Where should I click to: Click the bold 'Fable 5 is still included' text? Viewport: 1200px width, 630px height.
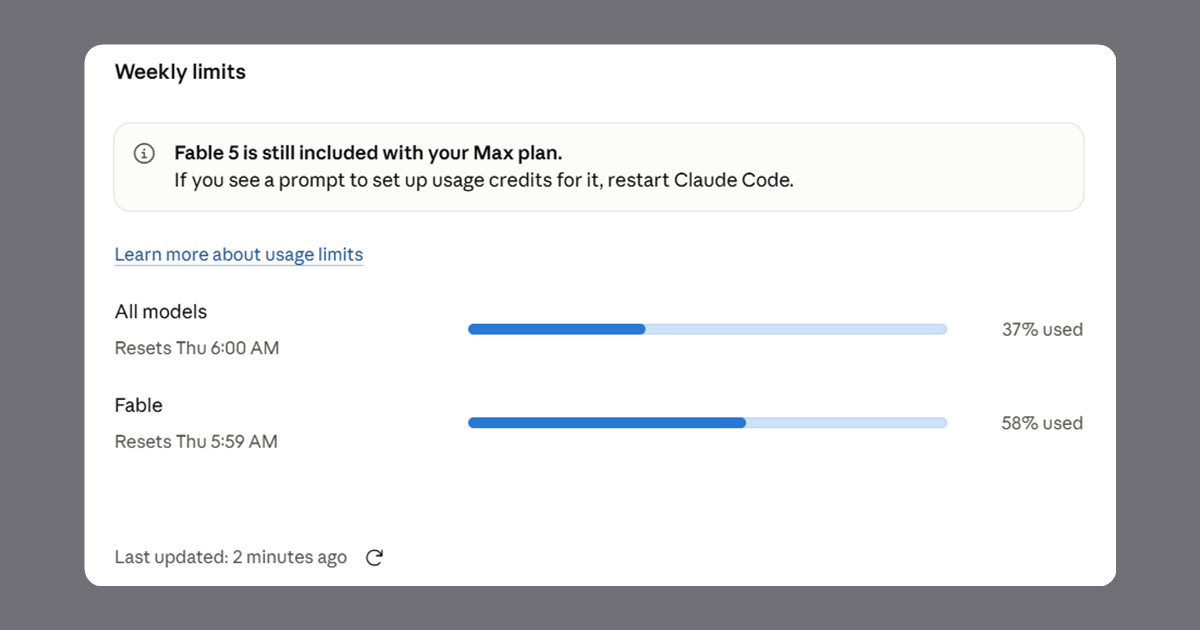pos(369,153)
